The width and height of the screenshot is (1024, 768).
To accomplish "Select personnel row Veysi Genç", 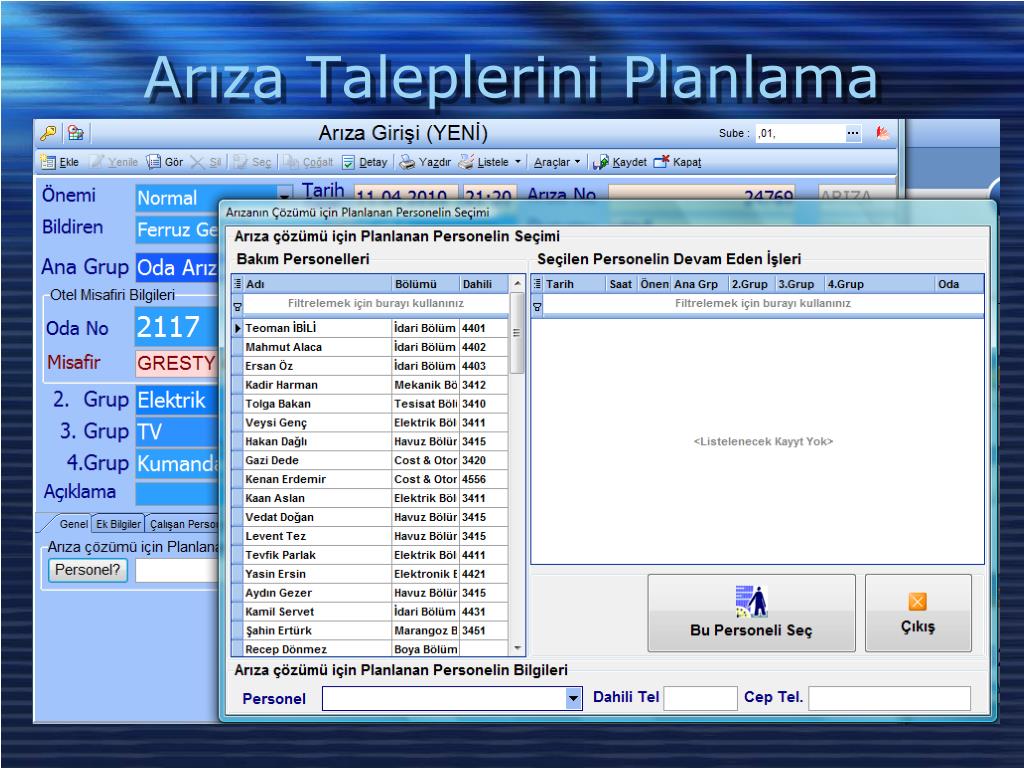I will coord(370,423).
